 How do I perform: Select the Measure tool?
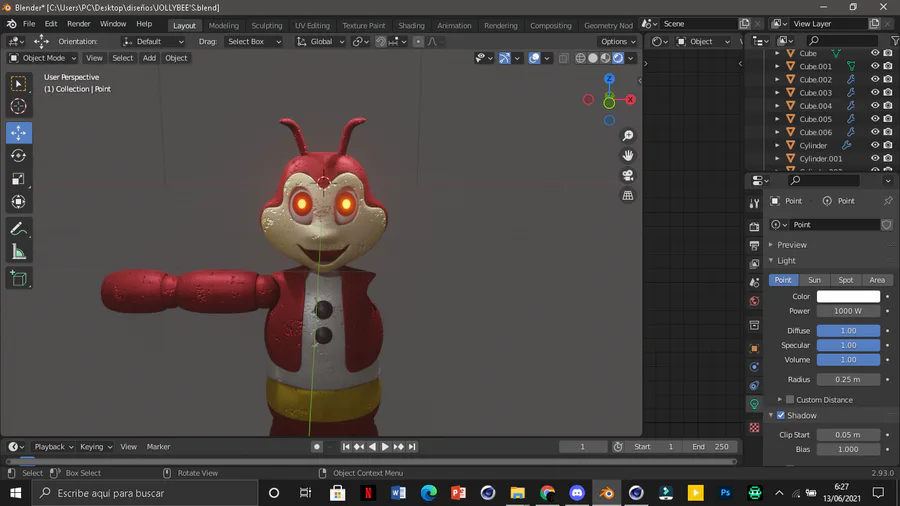click(18, 252)
